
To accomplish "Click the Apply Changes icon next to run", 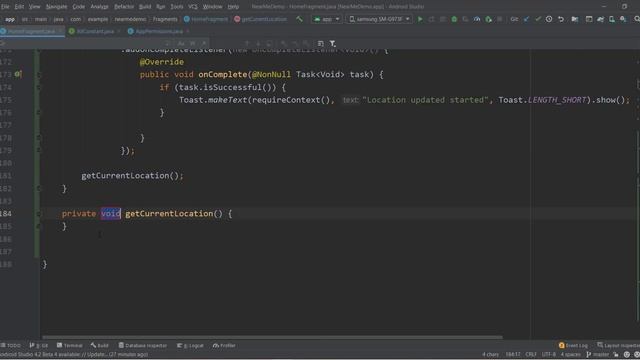I will (431, 19).
